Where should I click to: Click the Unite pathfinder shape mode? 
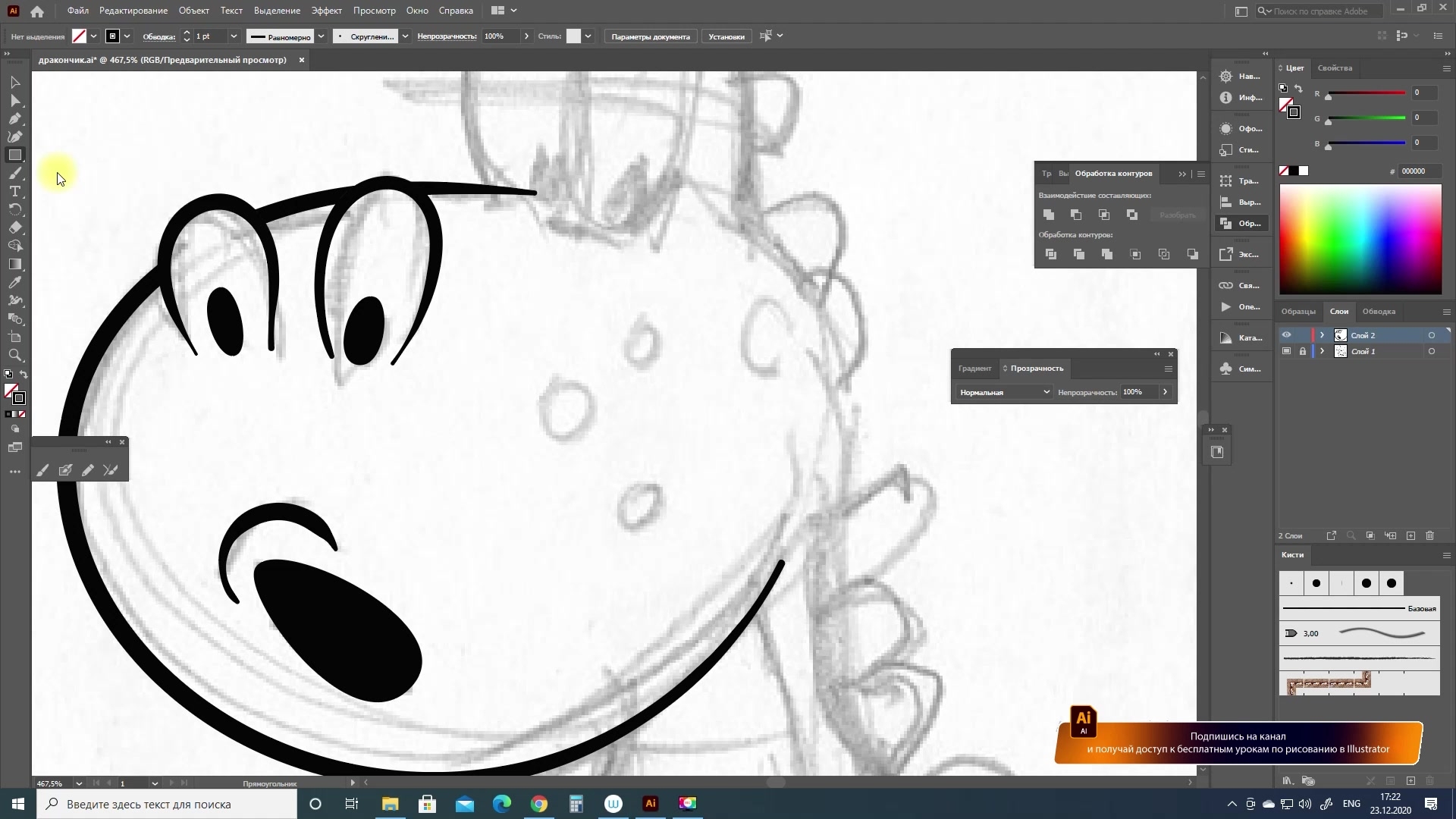tap(1049, 215)
